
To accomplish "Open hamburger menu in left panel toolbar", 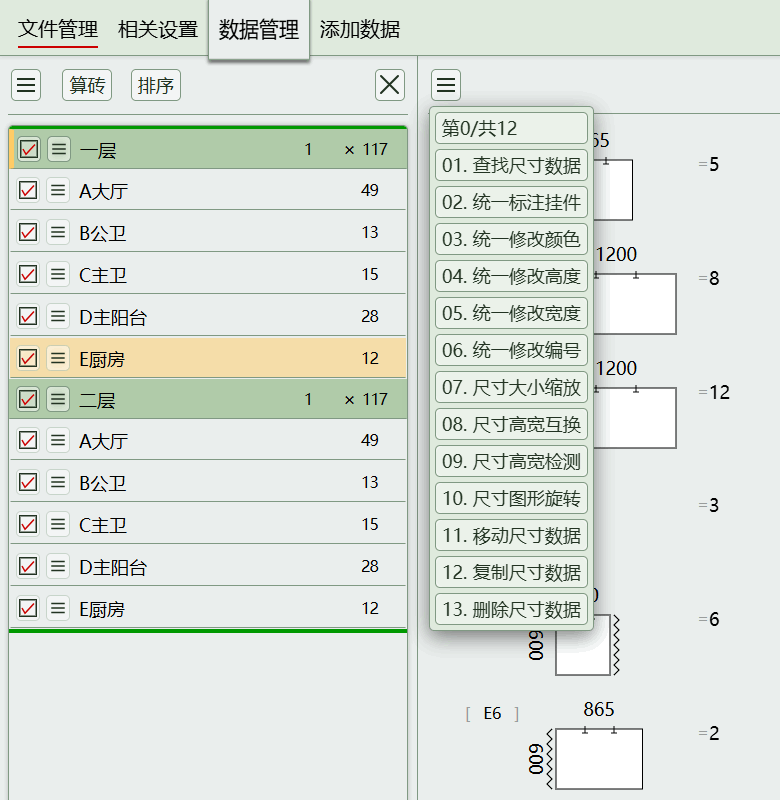I will 26,85.
